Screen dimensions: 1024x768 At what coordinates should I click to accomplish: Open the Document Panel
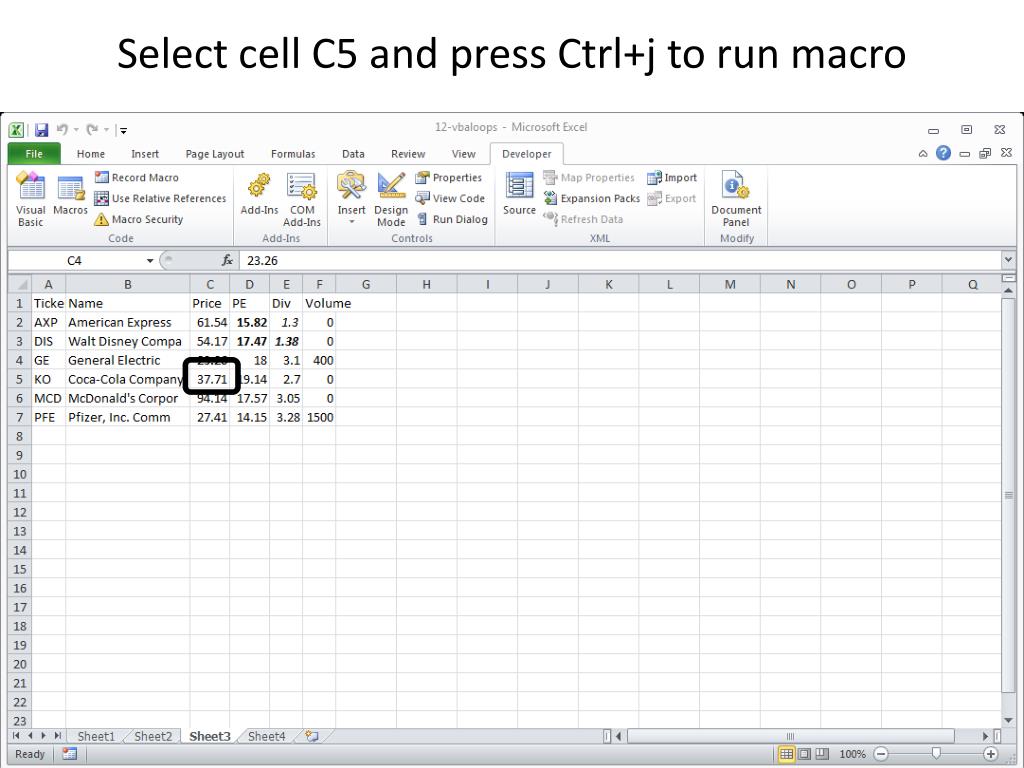(736, 199)
